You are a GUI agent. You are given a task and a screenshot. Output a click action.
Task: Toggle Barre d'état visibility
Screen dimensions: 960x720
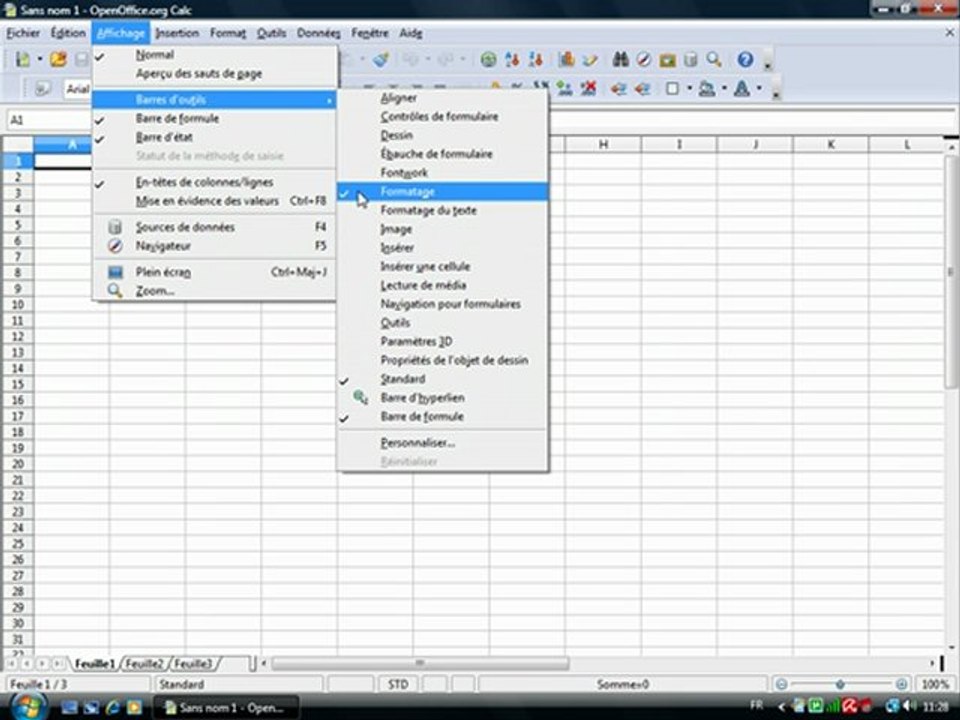tap(214, 137)
